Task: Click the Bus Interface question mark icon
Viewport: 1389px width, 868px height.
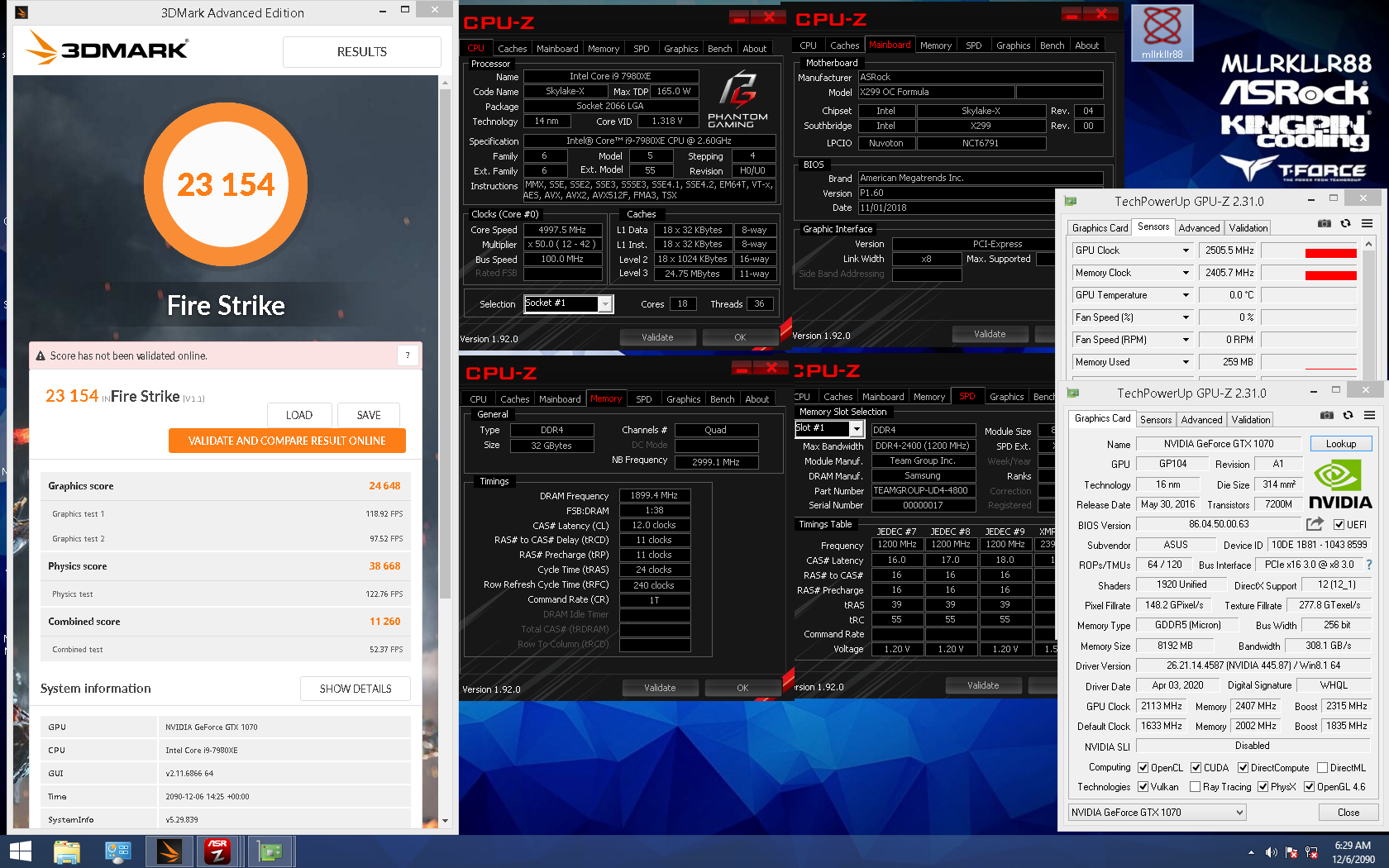Action: 1369,565
